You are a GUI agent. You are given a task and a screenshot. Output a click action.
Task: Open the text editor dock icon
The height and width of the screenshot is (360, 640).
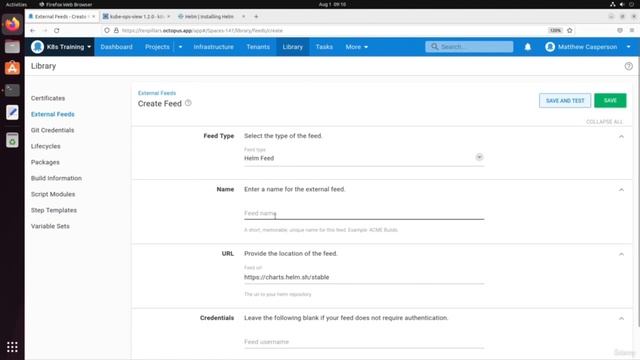(12, 112)
